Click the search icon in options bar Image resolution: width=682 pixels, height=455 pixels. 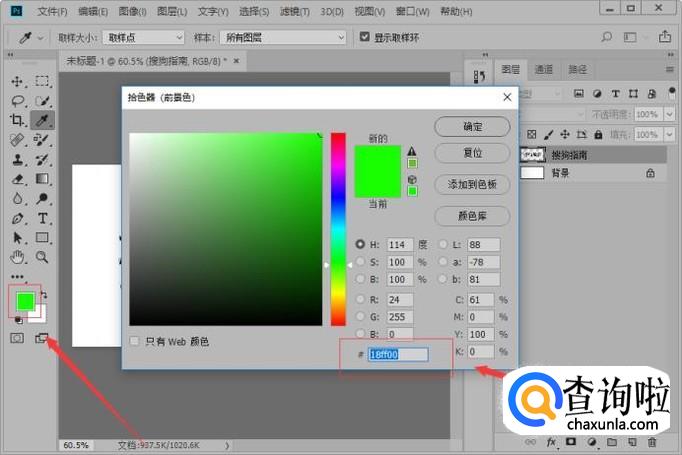pyautogui.click(x=606, y=37)
